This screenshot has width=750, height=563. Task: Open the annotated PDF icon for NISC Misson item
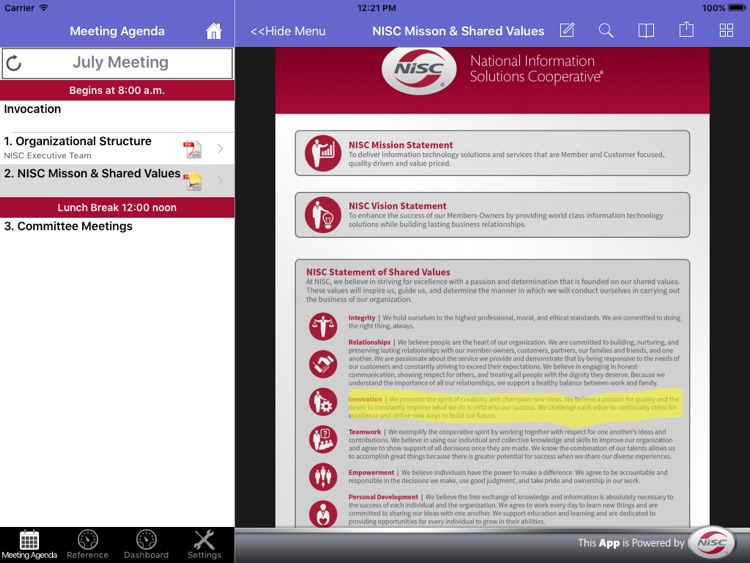pyautogui.click(x=193, y=181)
